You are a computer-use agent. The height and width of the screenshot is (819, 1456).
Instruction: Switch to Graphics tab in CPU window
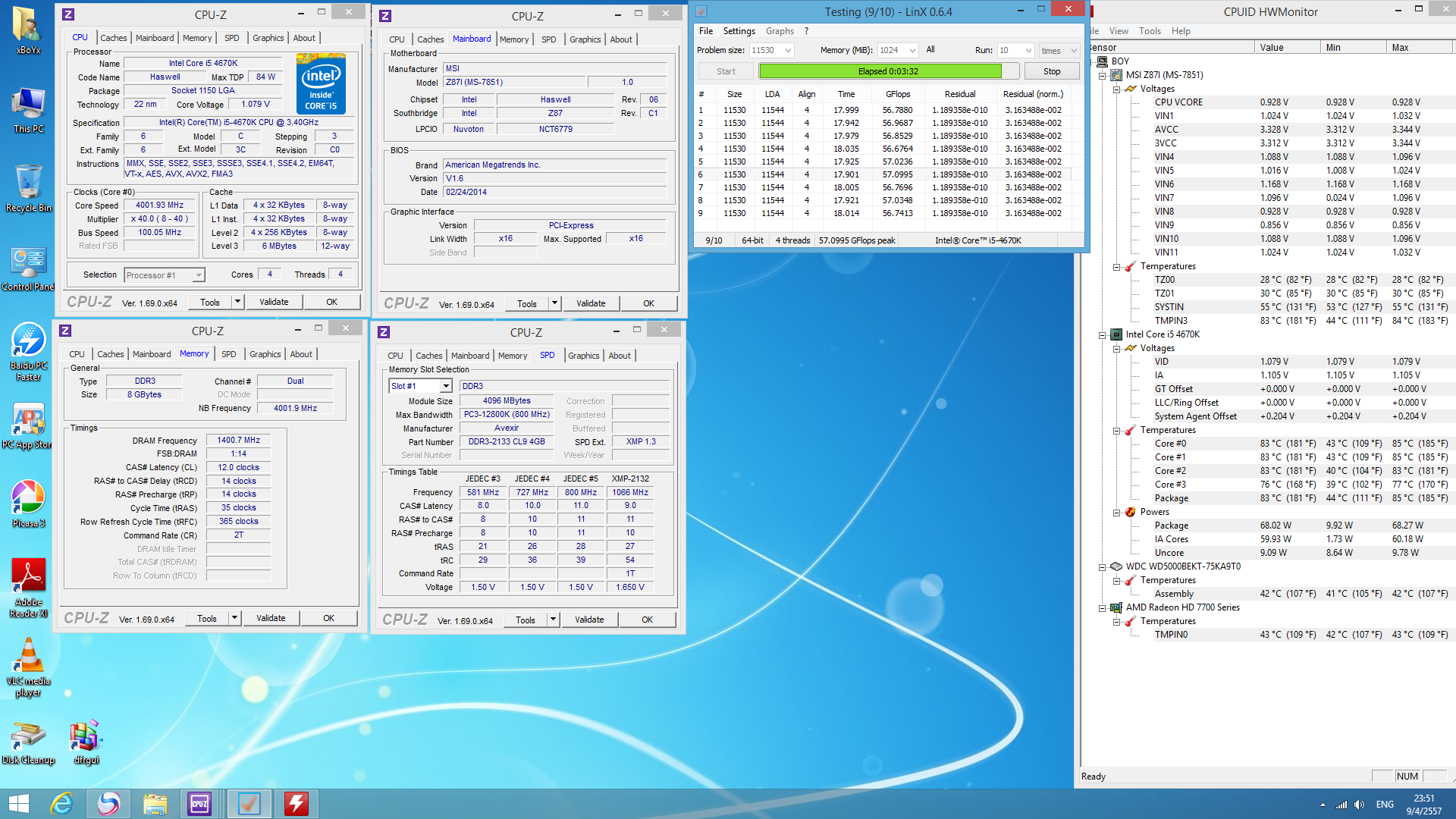(268, 38)
